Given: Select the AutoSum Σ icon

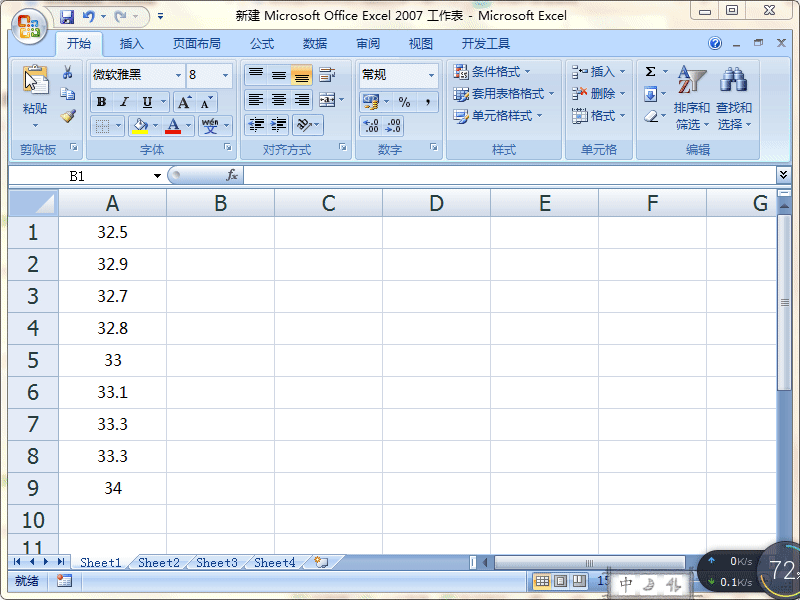Looking at the screenshot, I should pyautogui.click(x=650, y=70).
